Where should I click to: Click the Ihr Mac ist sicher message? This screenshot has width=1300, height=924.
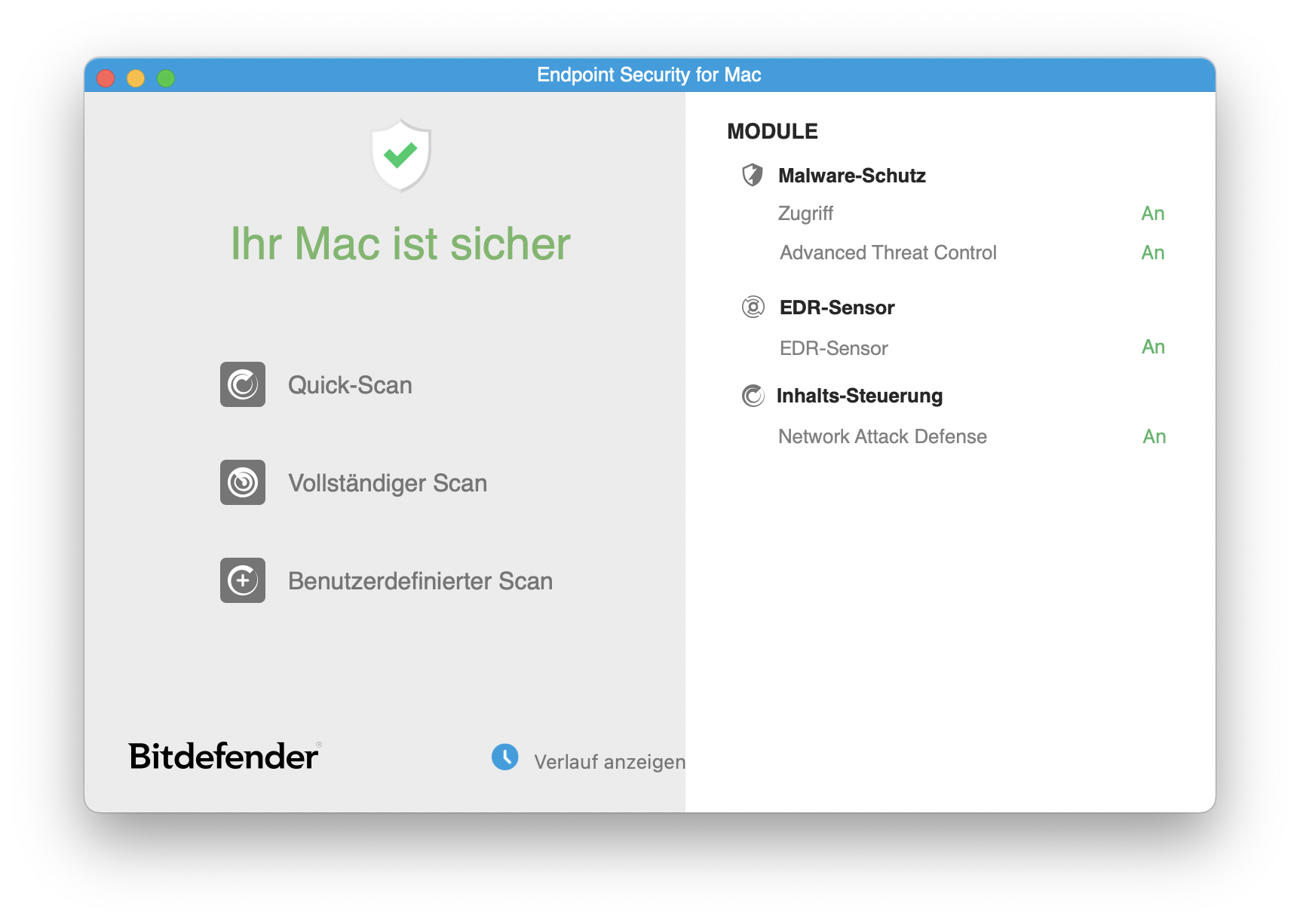pos(400,243)
